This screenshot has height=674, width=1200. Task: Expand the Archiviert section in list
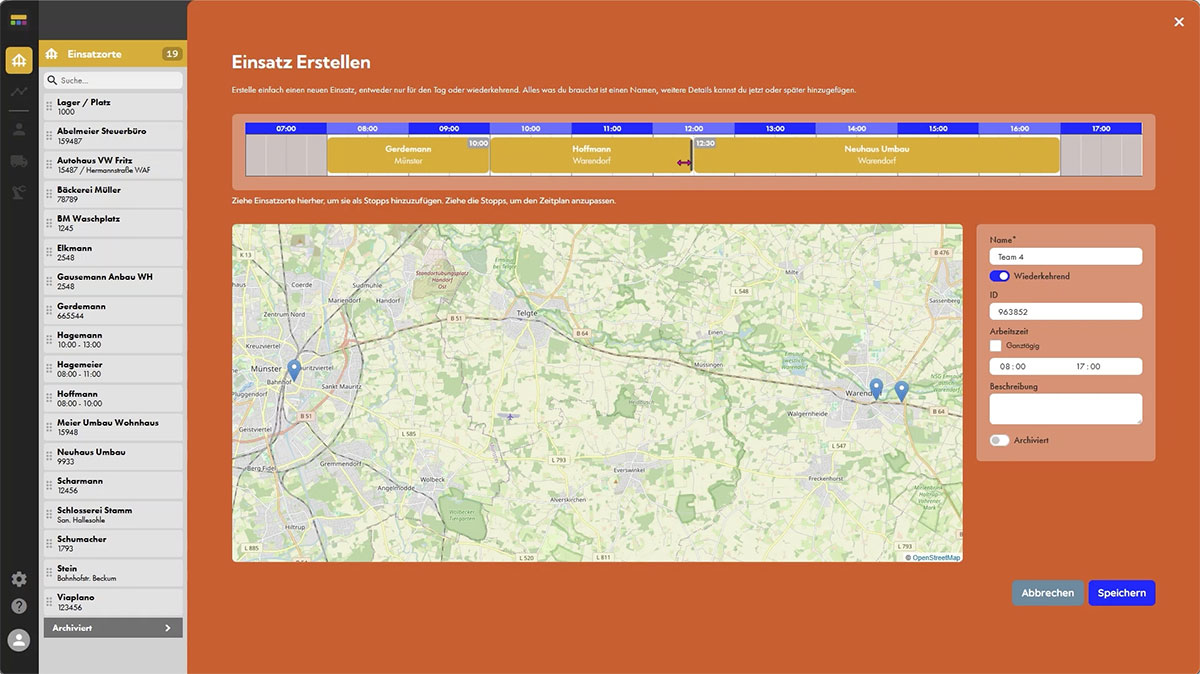tap(113, 628)
